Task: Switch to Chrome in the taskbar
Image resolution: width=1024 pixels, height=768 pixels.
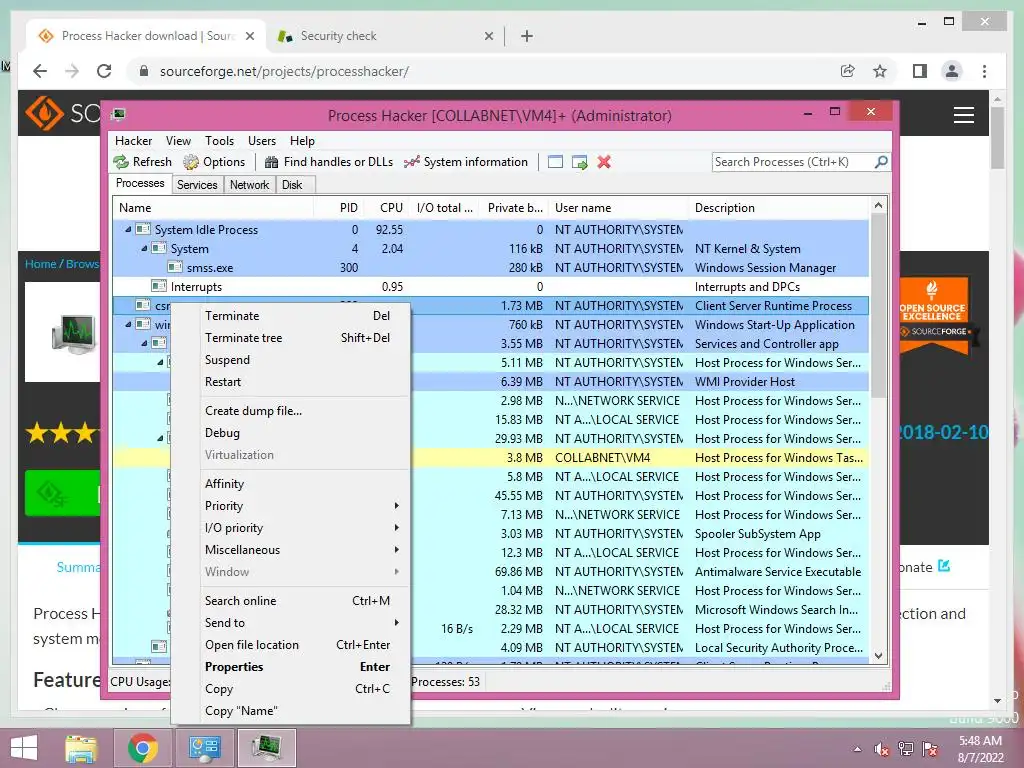Action: tap(142, 748)
